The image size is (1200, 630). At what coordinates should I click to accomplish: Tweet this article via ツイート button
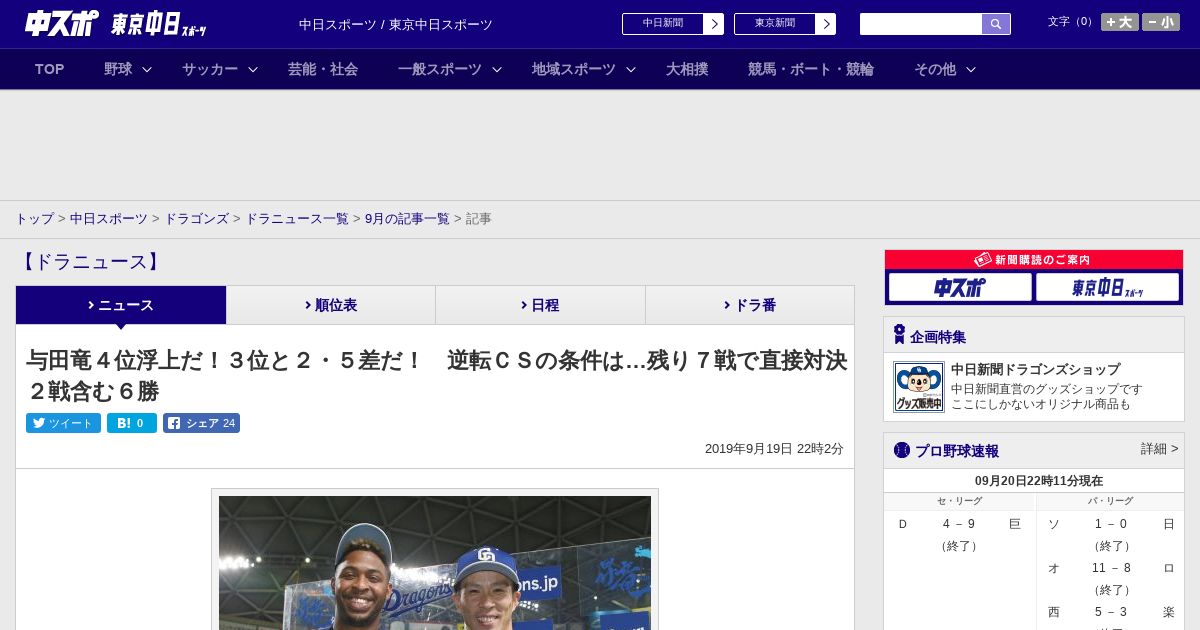[x=63, y=423]
